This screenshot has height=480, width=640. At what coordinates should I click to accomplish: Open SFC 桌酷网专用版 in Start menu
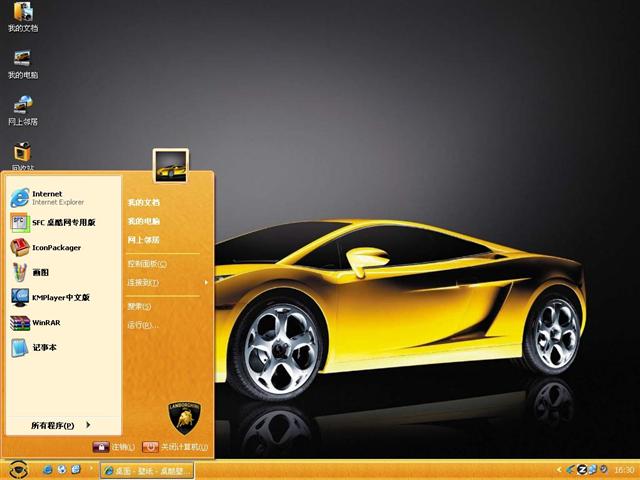(x=53, y=222)
